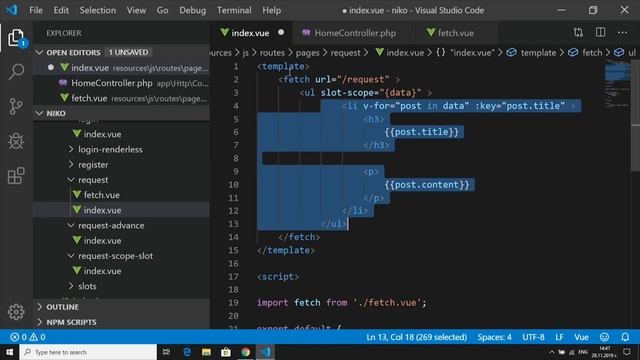Viewport: 640px width, 360px height.
Task: Open errors and warnings problems indicator
Action: [28, 337]
